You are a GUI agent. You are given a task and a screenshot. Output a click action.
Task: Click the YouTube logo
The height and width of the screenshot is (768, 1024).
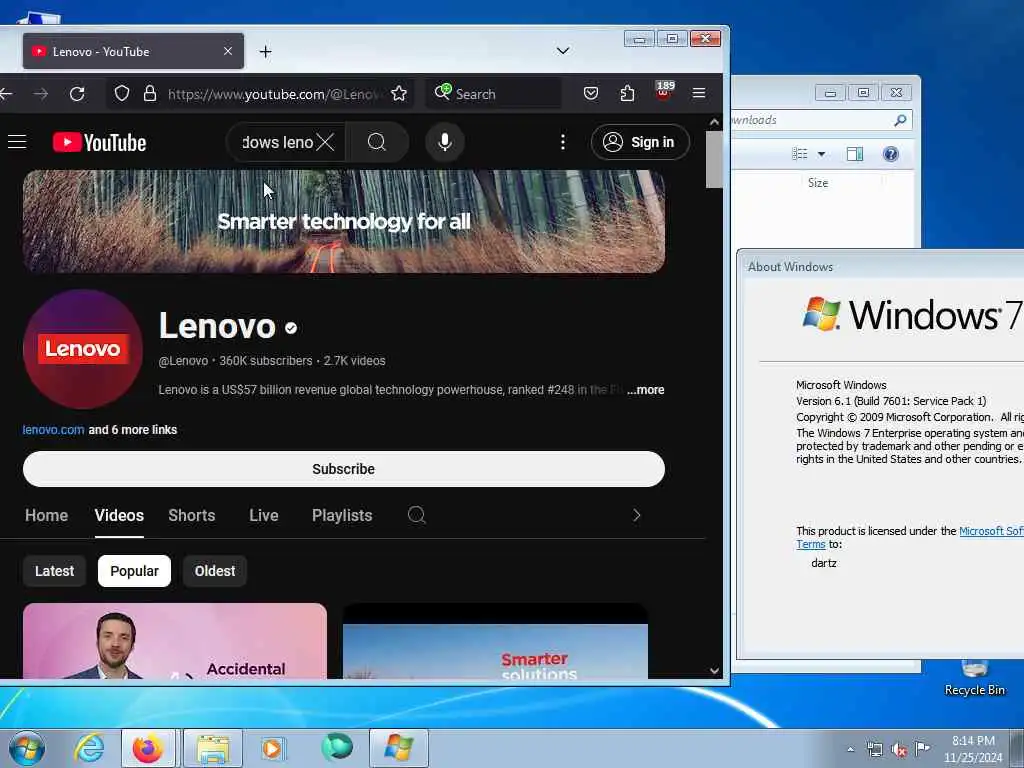point(99,142)
